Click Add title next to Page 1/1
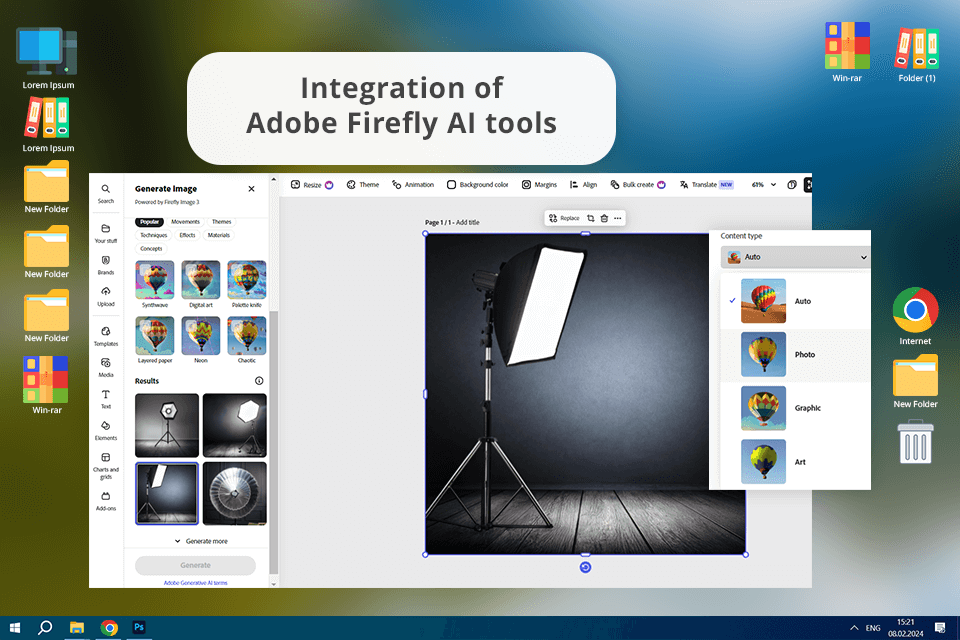The image size is (960, 640). pos(468,222)
